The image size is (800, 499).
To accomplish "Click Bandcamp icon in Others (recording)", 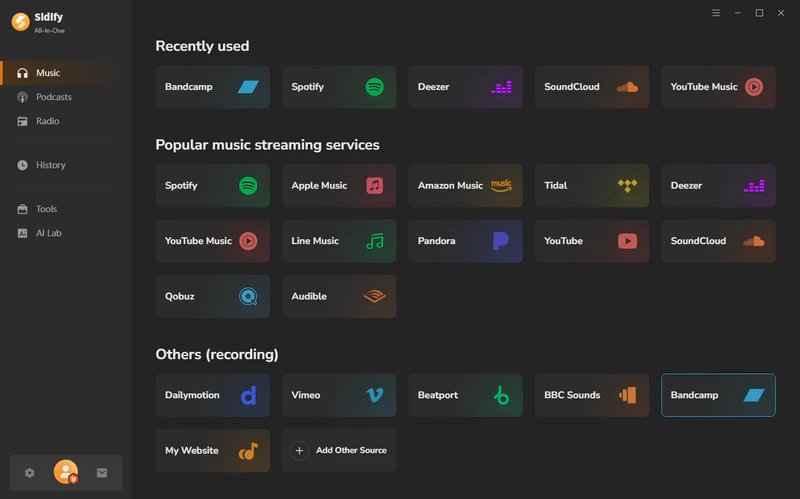I will 754,395.
